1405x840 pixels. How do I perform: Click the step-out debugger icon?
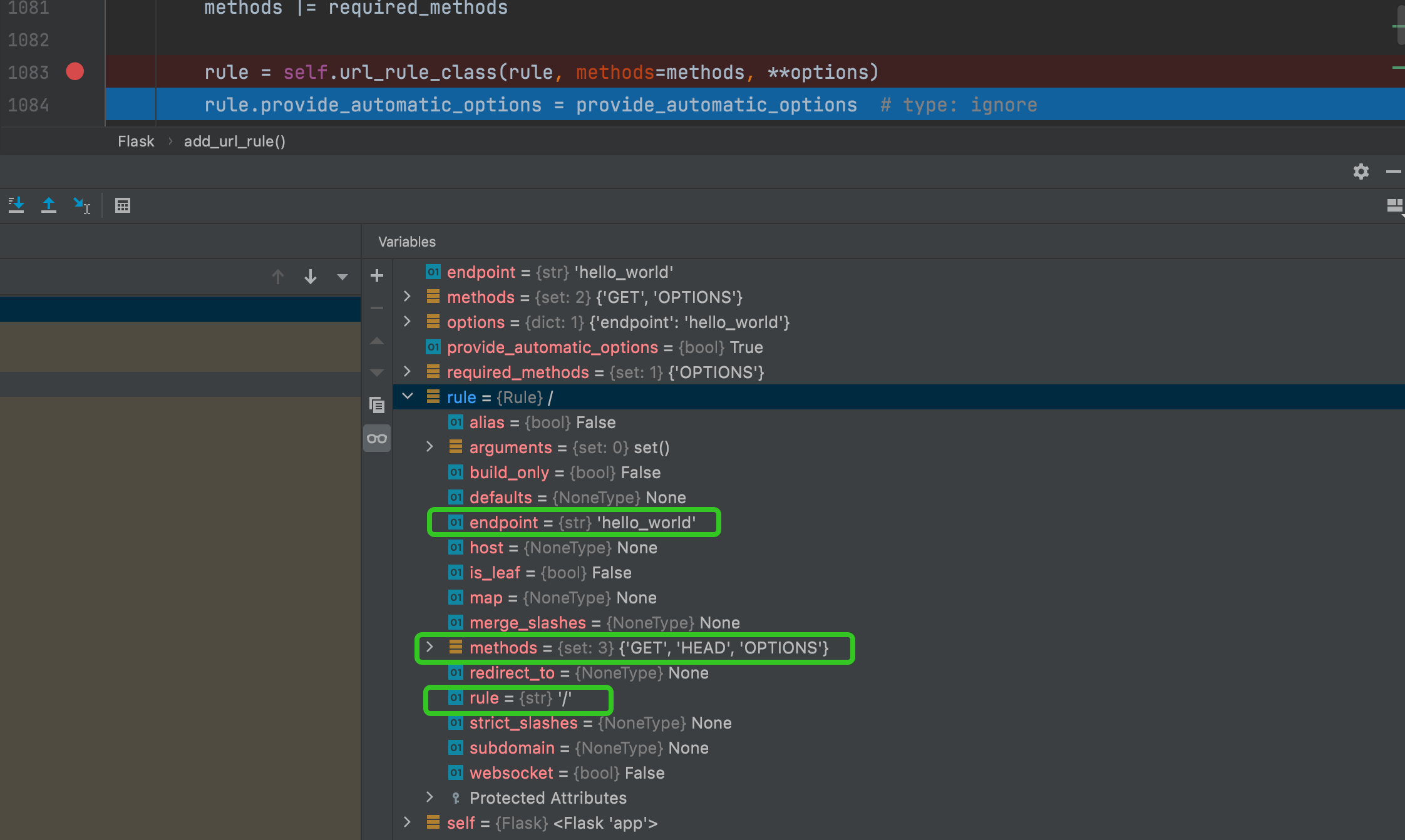[49, 206]
